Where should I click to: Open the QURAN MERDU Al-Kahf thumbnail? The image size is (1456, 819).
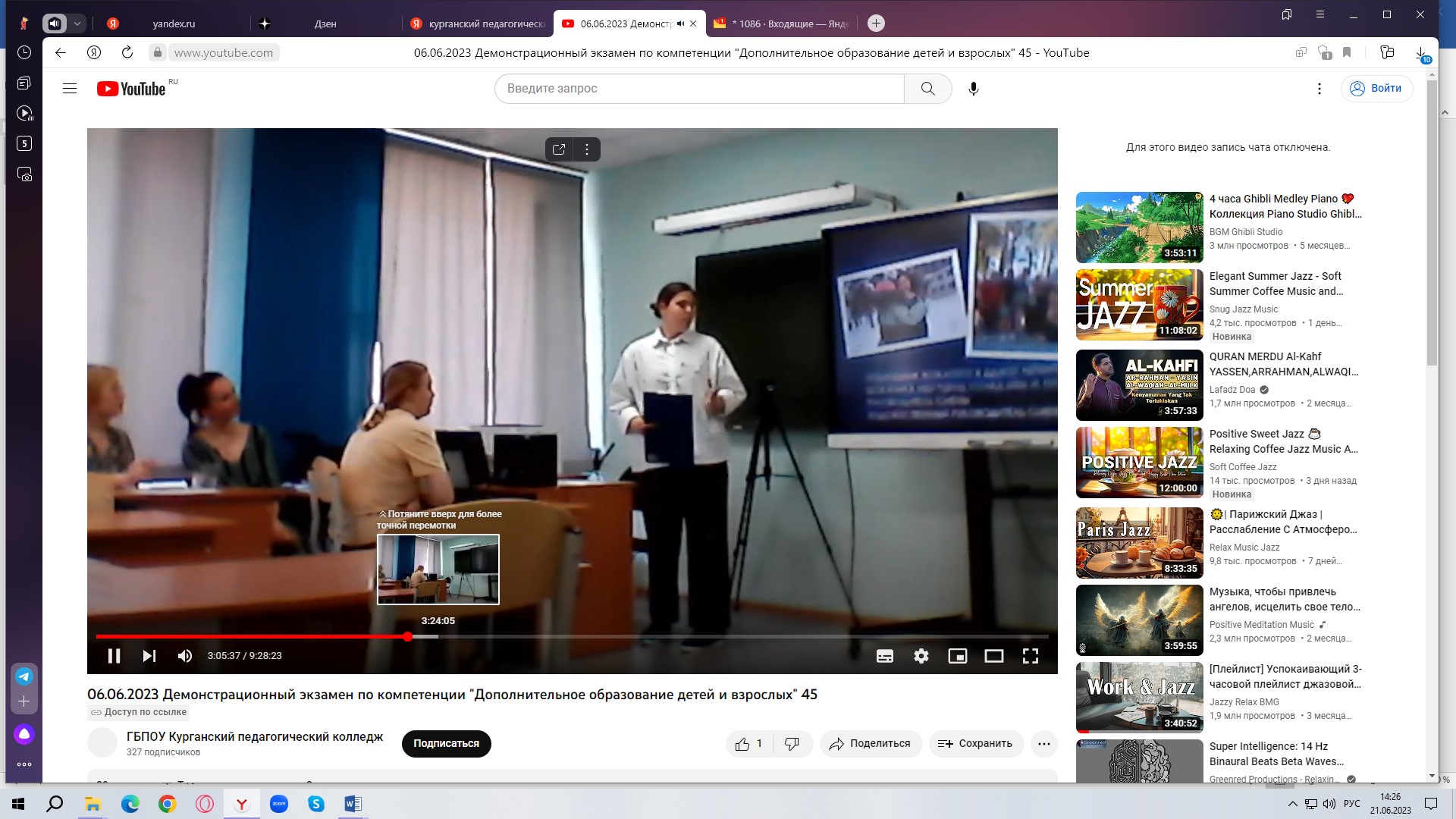pos(1140,385)
